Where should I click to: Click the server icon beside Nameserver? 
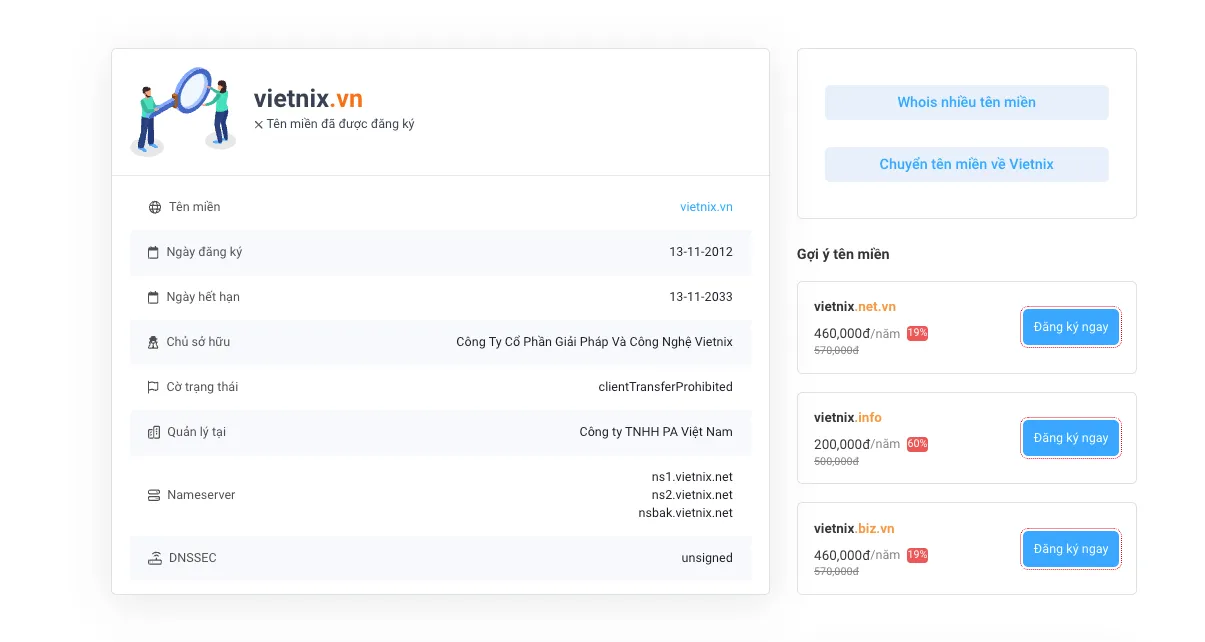154,494
